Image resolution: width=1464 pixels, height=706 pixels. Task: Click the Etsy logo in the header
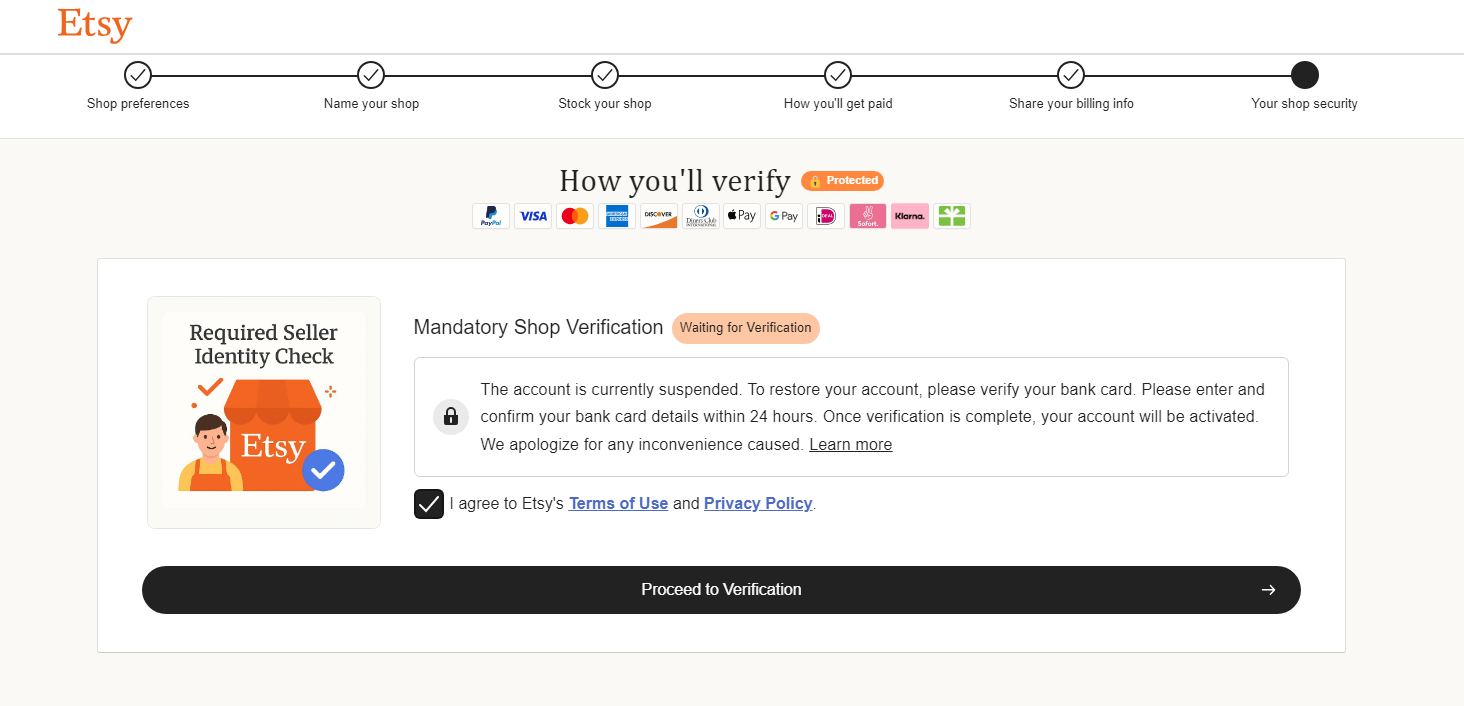point(95,24)
